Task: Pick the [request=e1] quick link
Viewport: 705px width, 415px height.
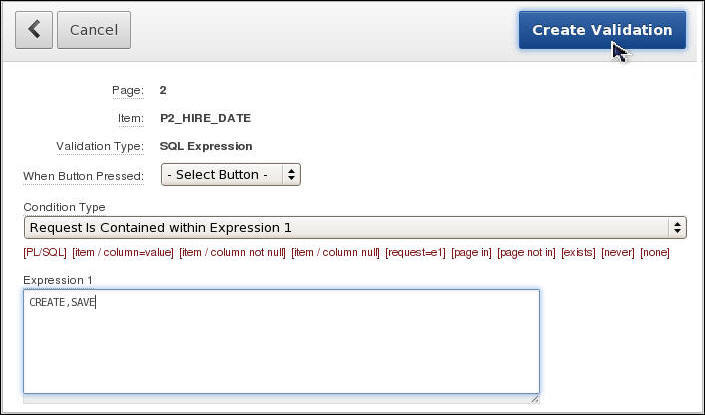Action: click(419, 253)
